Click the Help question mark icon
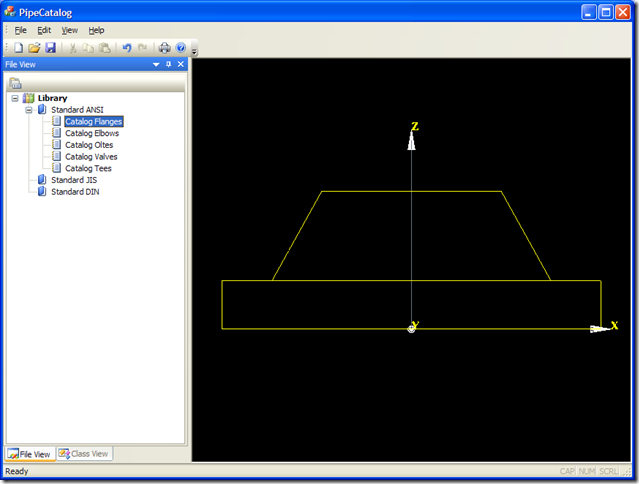This screenshot has width=639, height=484. coord(181,48)
